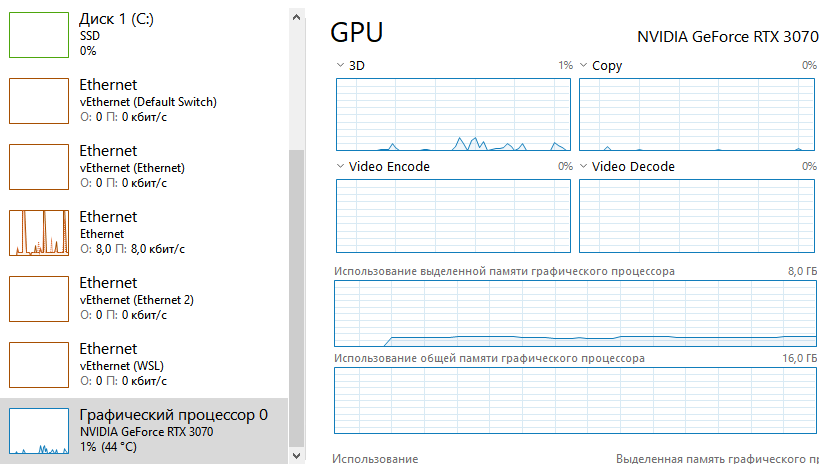Click the 3D usage graph area
Screen dimensions: 840x472
coord(453,115)
